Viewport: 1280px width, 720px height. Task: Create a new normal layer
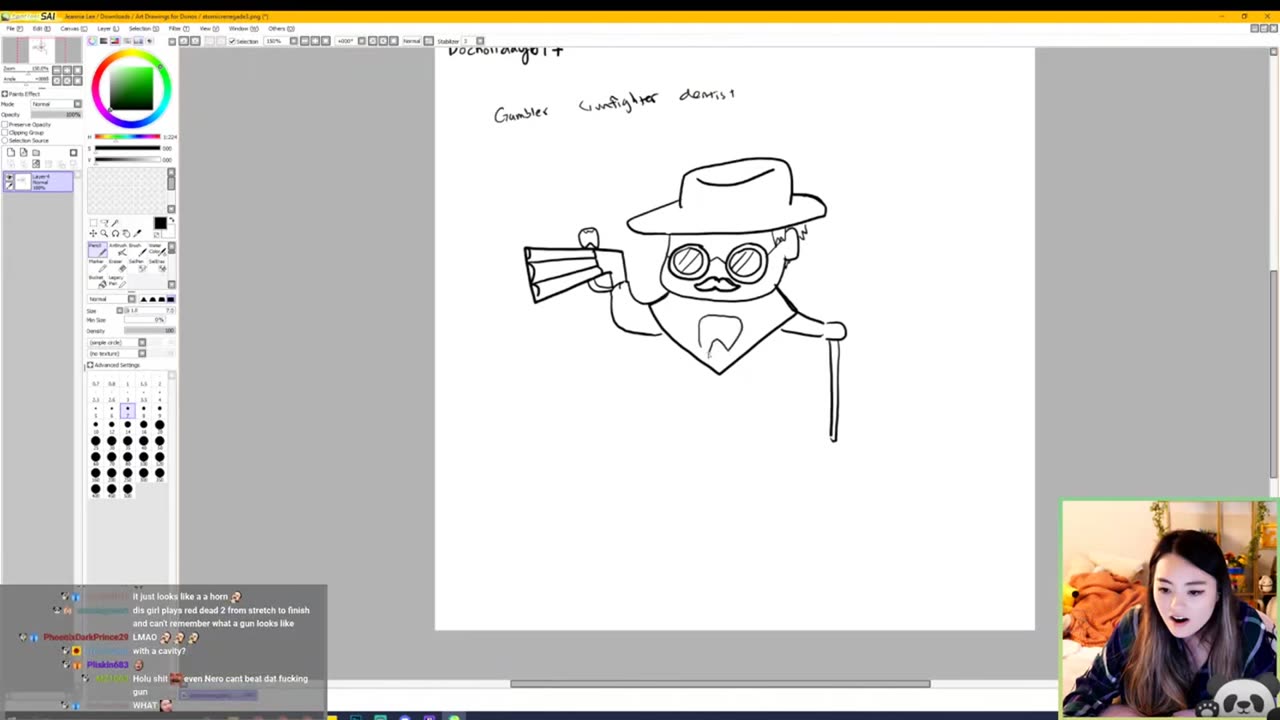[11, 152]
